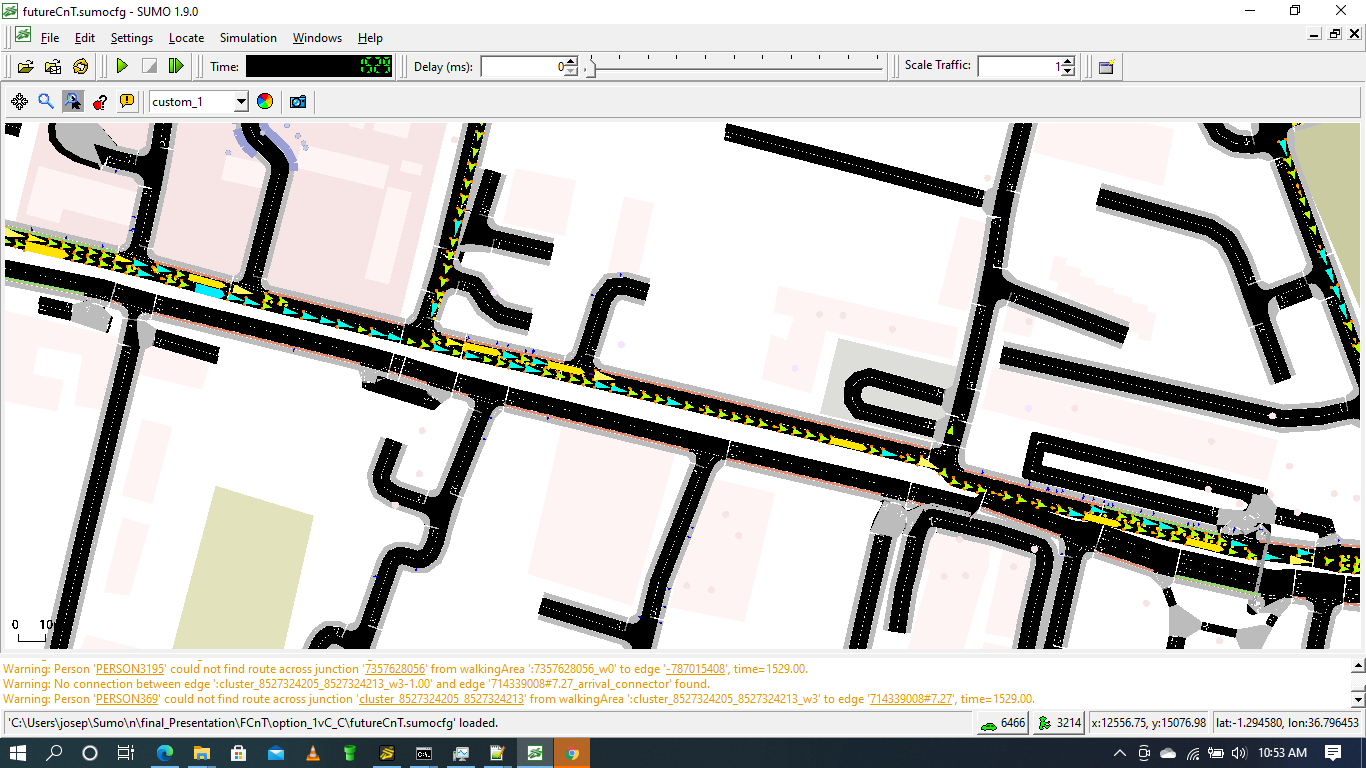Open the Locate menu
The image size is (1366, 768).
pos(186,38)
